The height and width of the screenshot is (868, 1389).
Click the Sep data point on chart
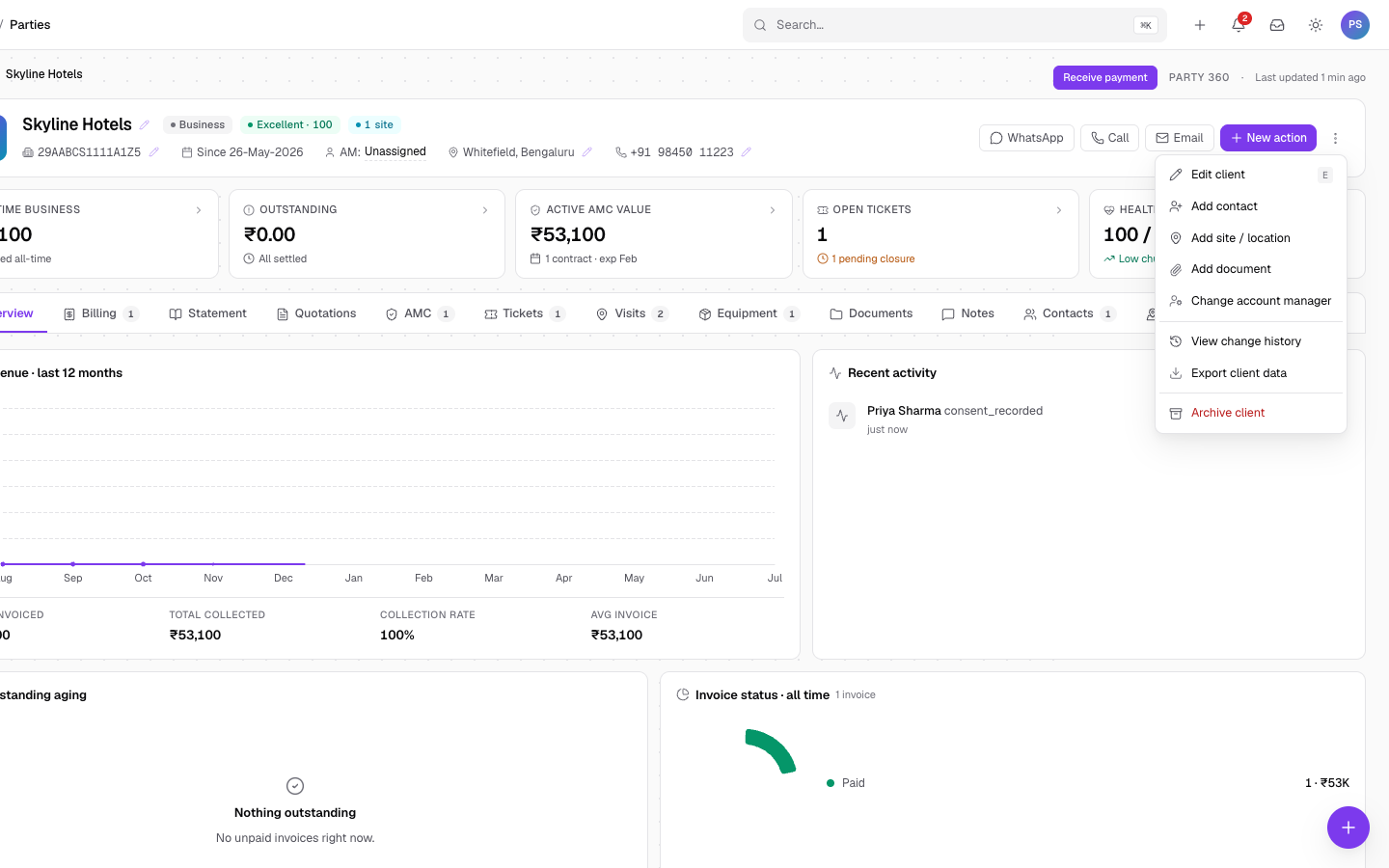tap(73, 563)
